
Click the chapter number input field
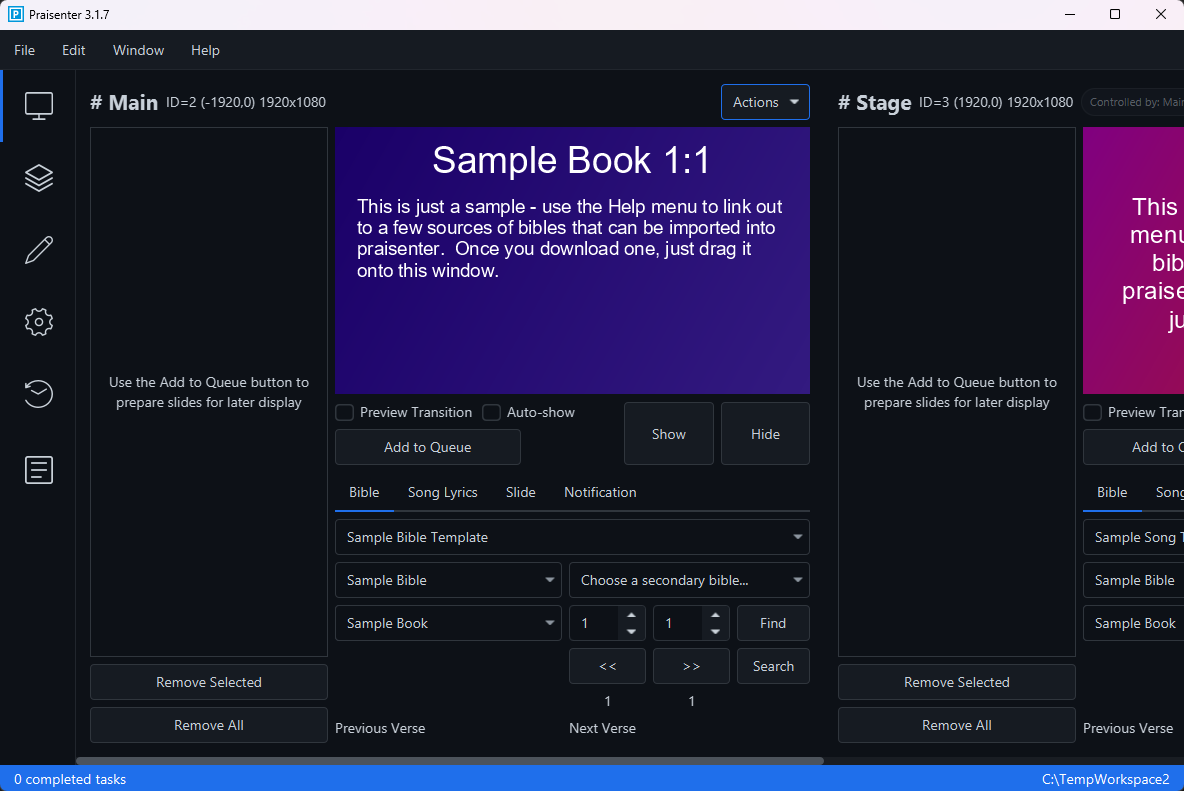[x=595, y=622]
